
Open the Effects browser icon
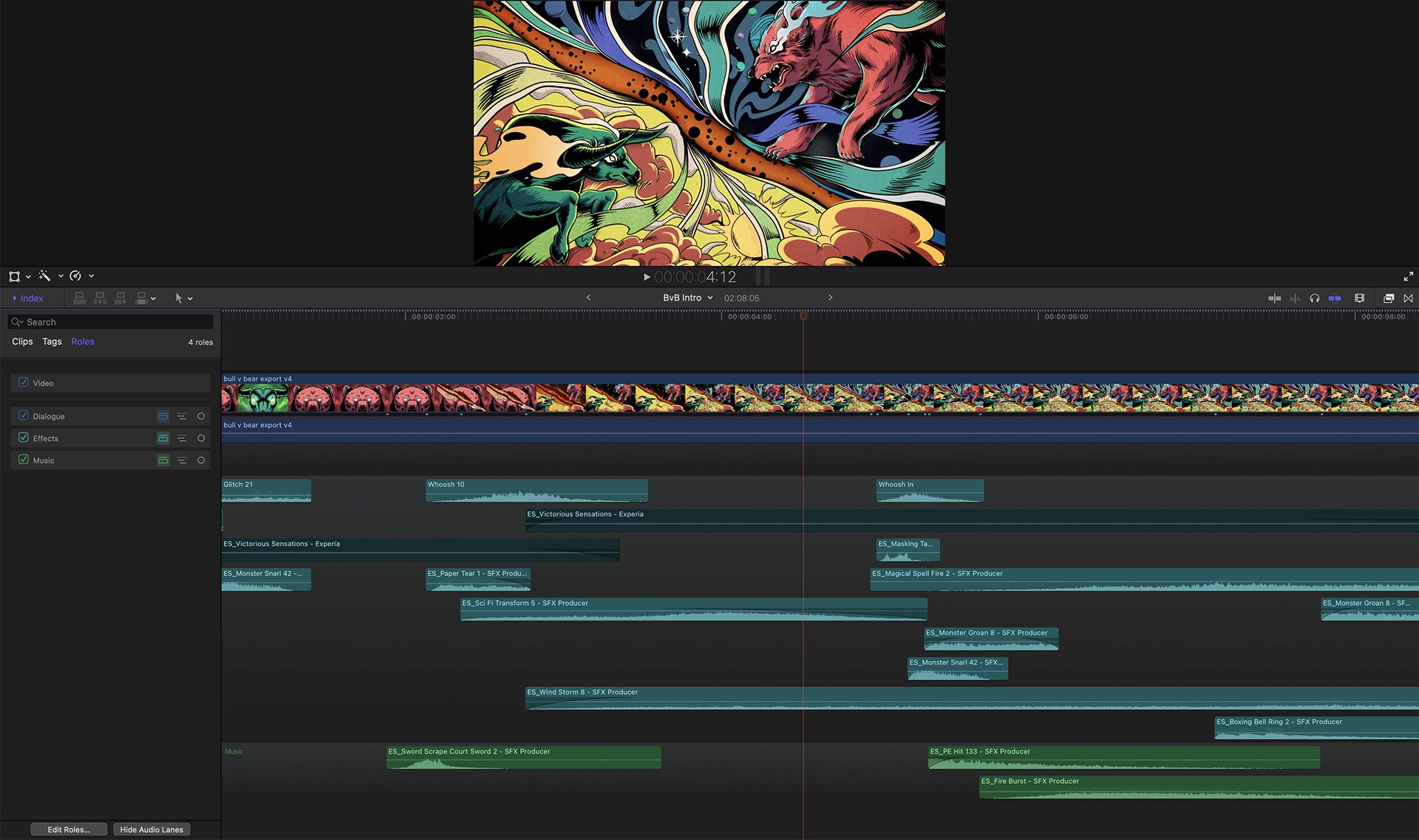click(x=1389, y=298)
